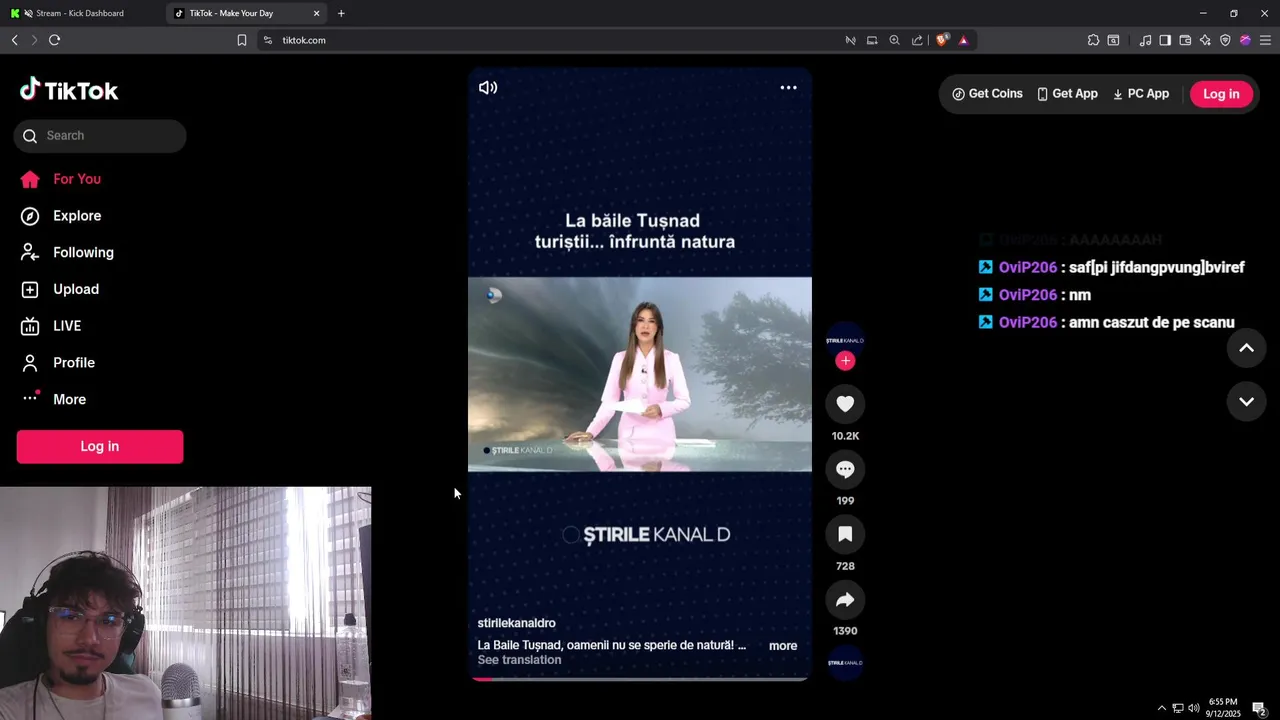The width and height of the screenshot is (1280, 720).
Task: Open the Leo AI sparkle icon
Action: click(x=1205, y=40)
